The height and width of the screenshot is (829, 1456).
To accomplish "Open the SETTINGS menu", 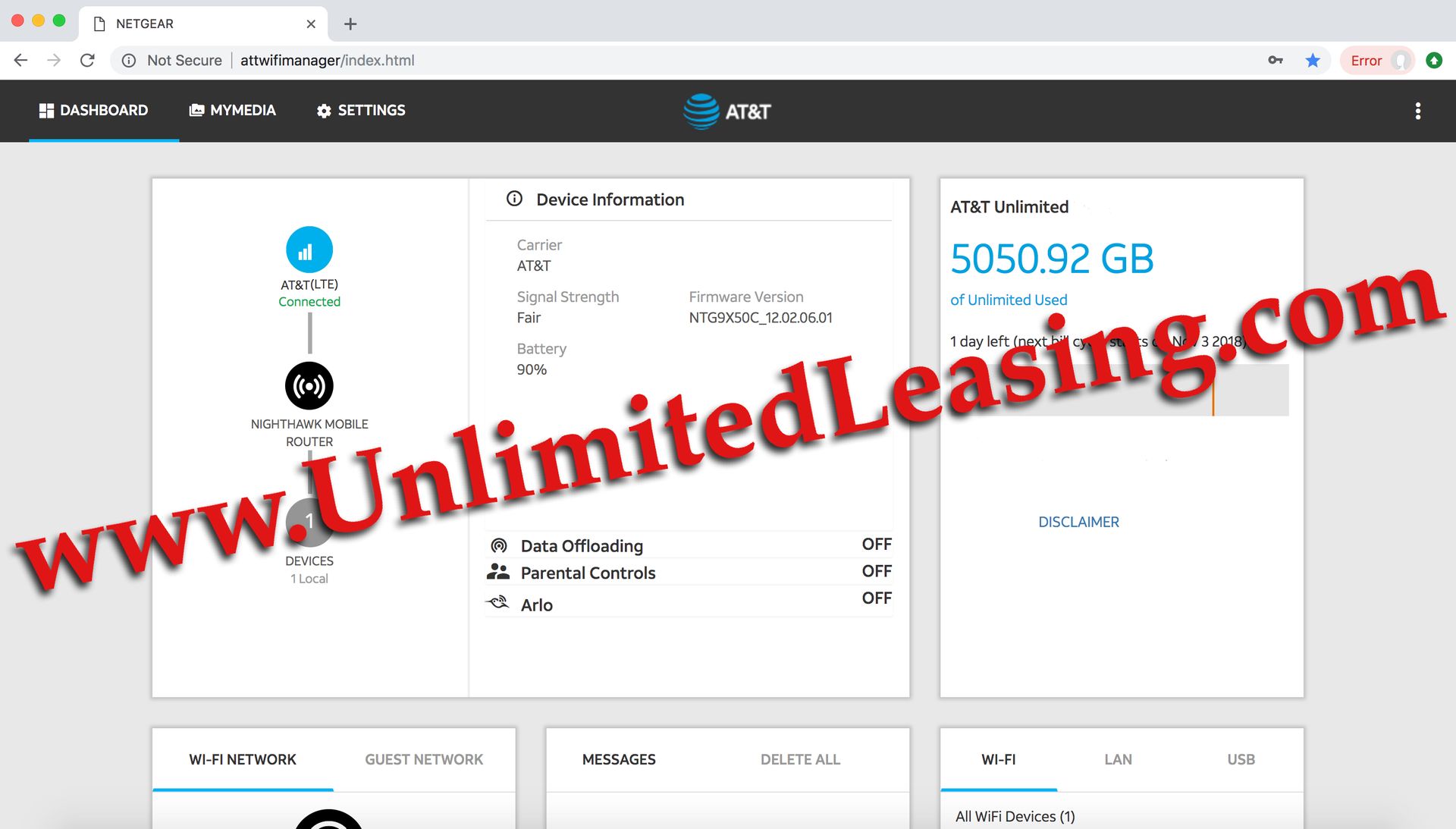I will tap(361, 111).
